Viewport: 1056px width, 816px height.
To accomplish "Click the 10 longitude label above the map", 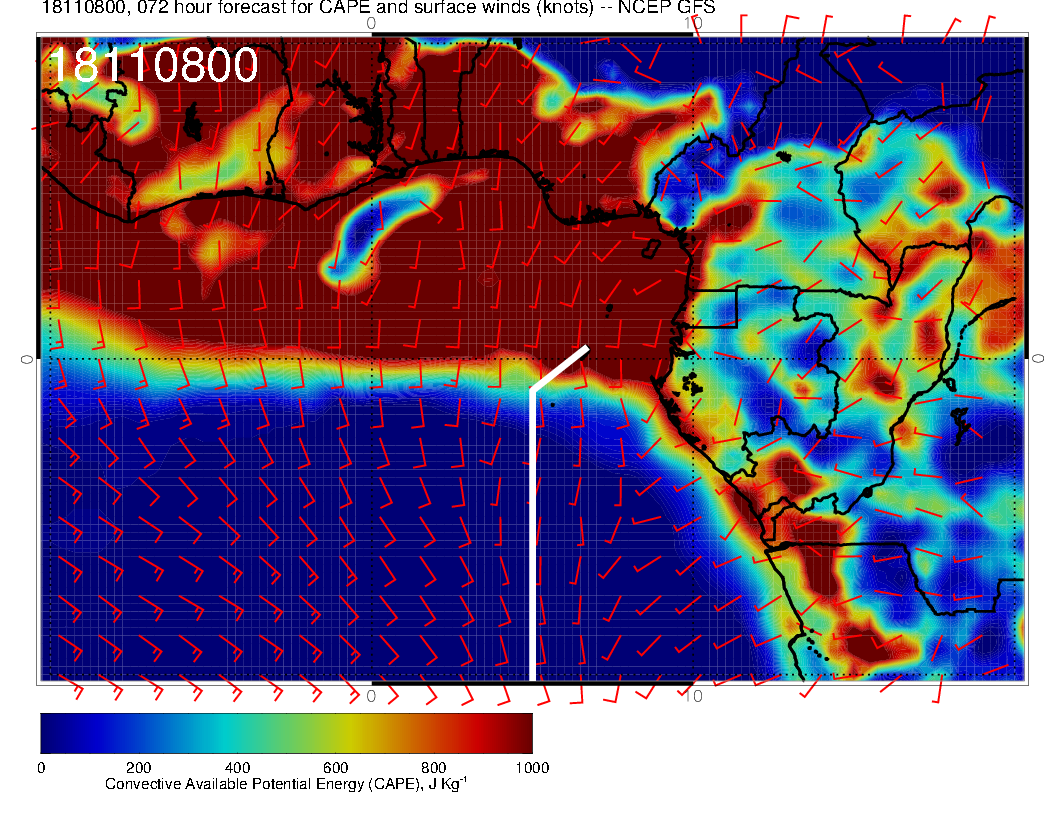I will click(x=697, y=23).
